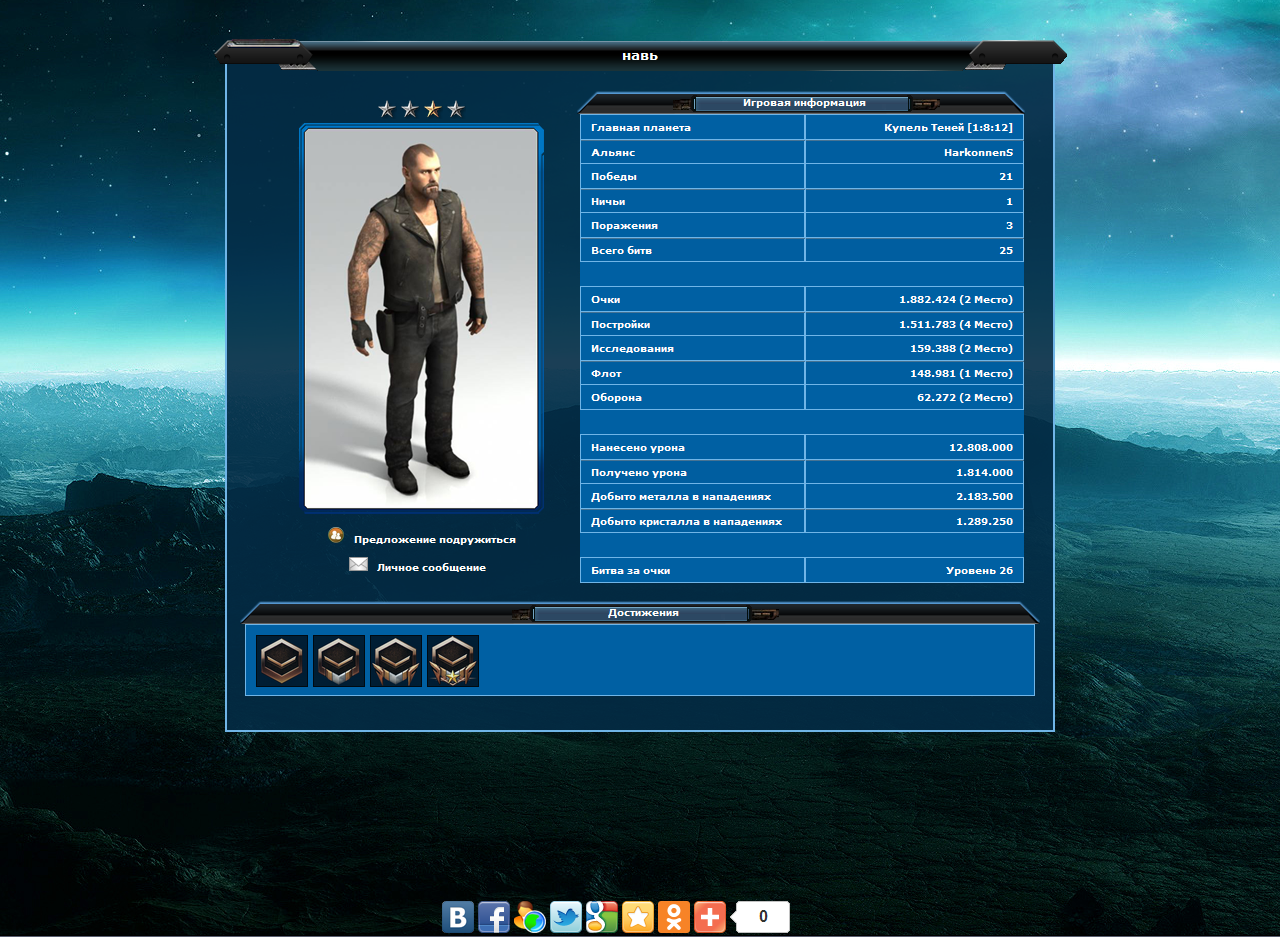
Task: Click the friend request icon
Action: [336, 536]
